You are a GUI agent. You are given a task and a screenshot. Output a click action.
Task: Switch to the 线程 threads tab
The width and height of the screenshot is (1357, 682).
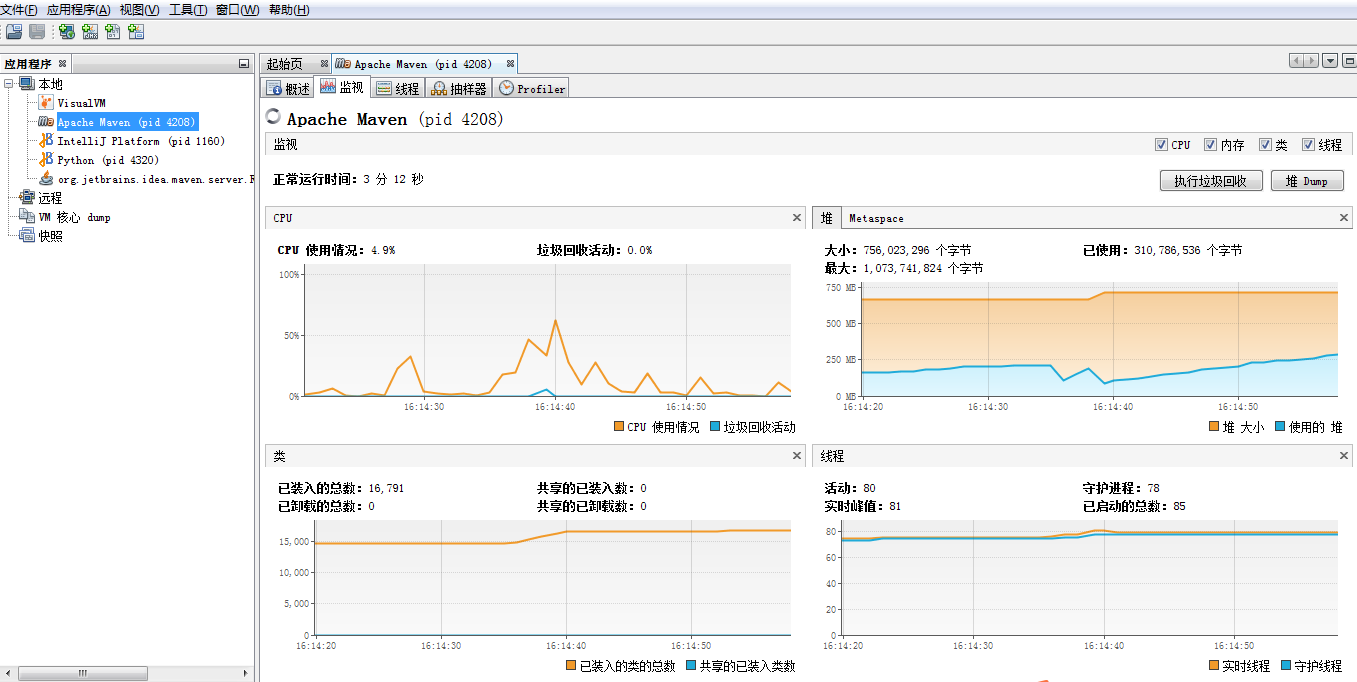pyautogui.click(x=398, y=88)
